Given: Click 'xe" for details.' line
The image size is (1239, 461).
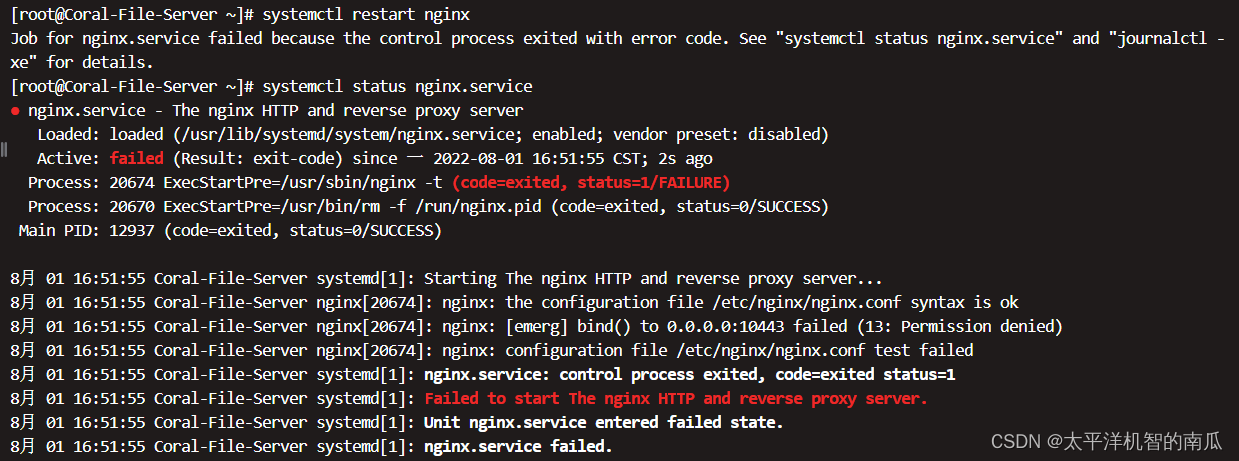Looking at the screenshot, I should point(82,63).
